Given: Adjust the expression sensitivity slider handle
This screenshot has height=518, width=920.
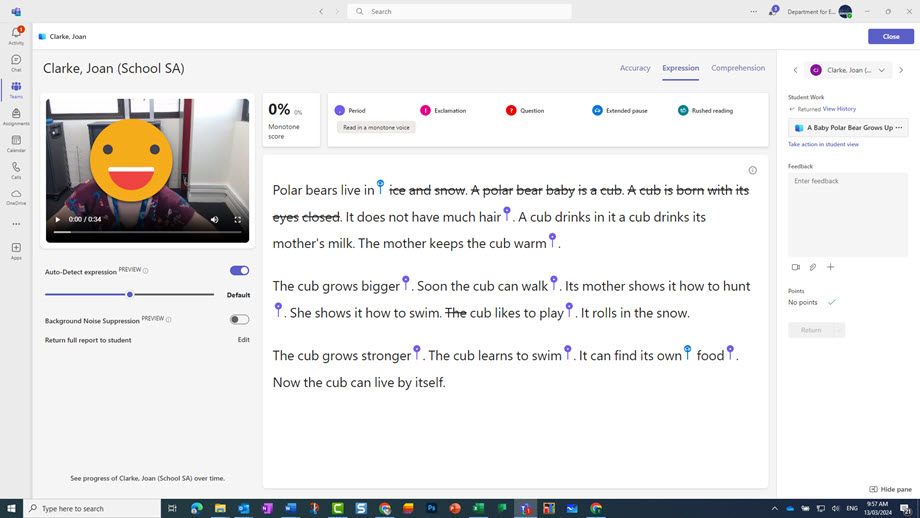Looking at the screenshot, I should 130,294.
